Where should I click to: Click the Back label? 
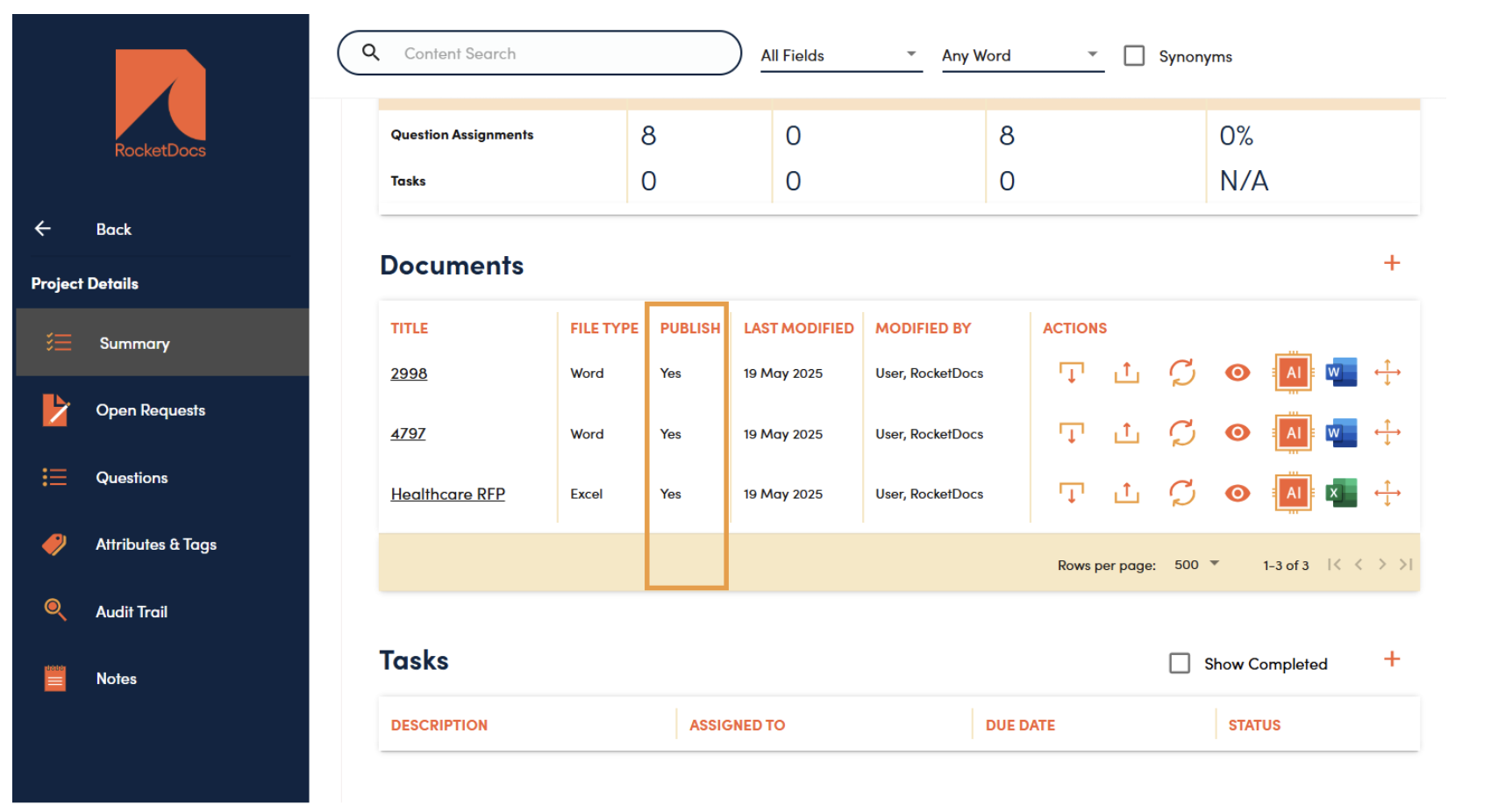click(x=113, y=229)
